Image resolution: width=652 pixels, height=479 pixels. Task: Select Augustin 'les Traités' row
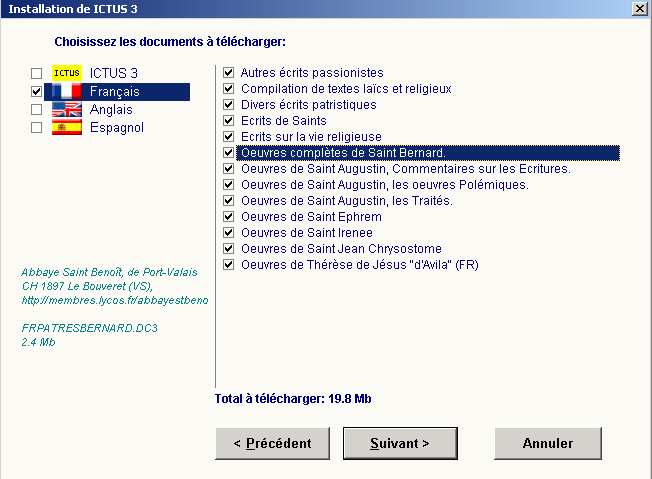click(x=347, y=201)
